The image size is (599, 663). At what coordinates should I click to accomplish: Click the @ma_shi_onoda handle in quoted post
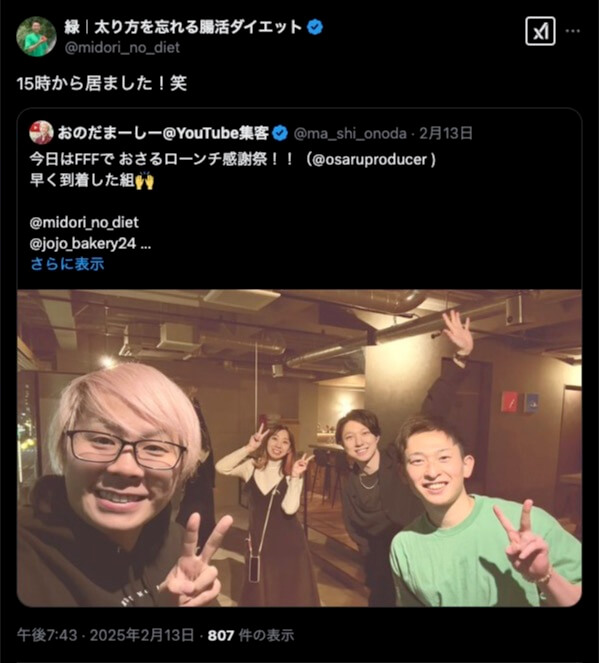click(350, 134)
